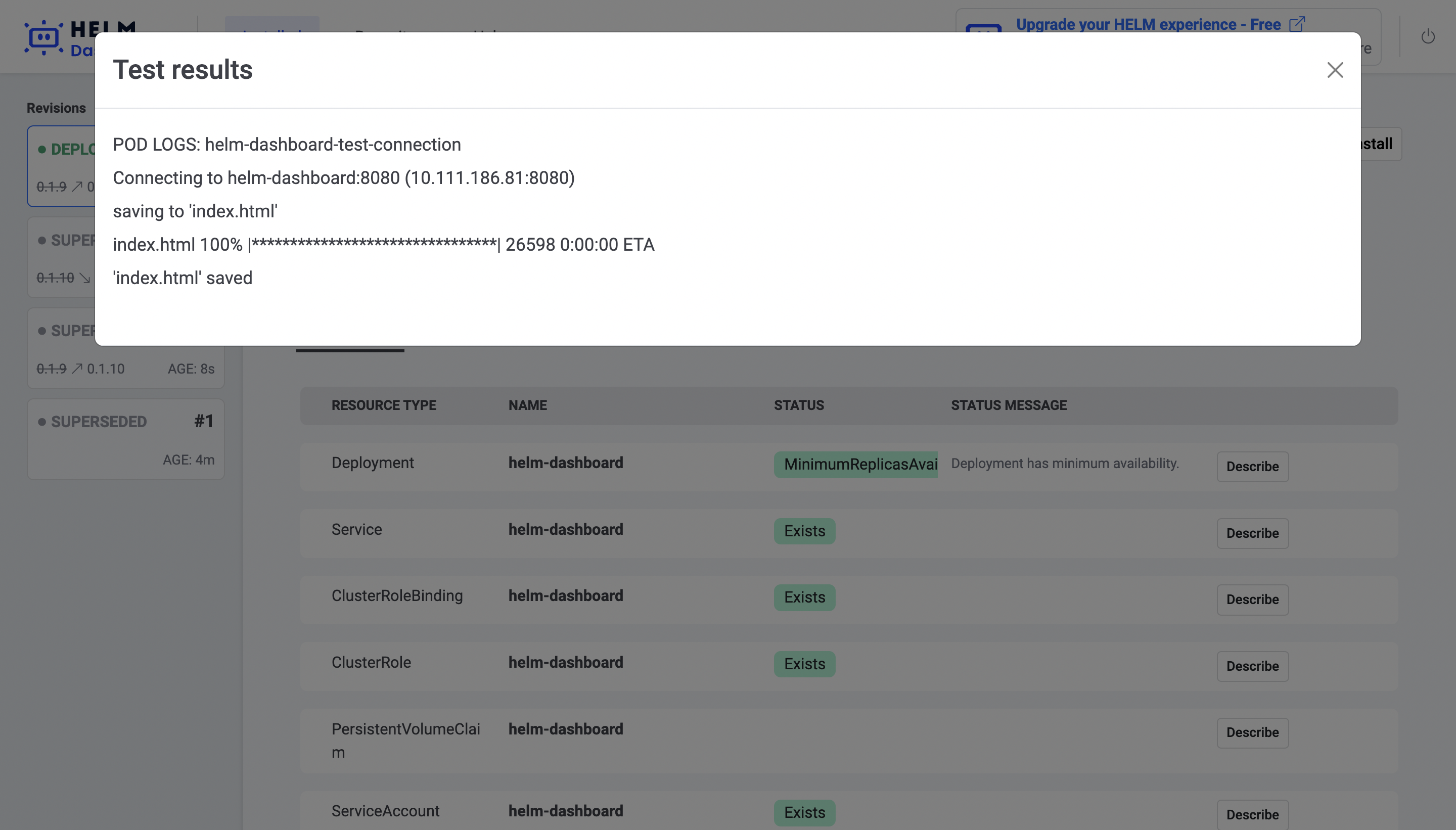Click the Exists badge for Service
The width and height of the screenshot is (1456, 830).
click(x=804, y=531)
